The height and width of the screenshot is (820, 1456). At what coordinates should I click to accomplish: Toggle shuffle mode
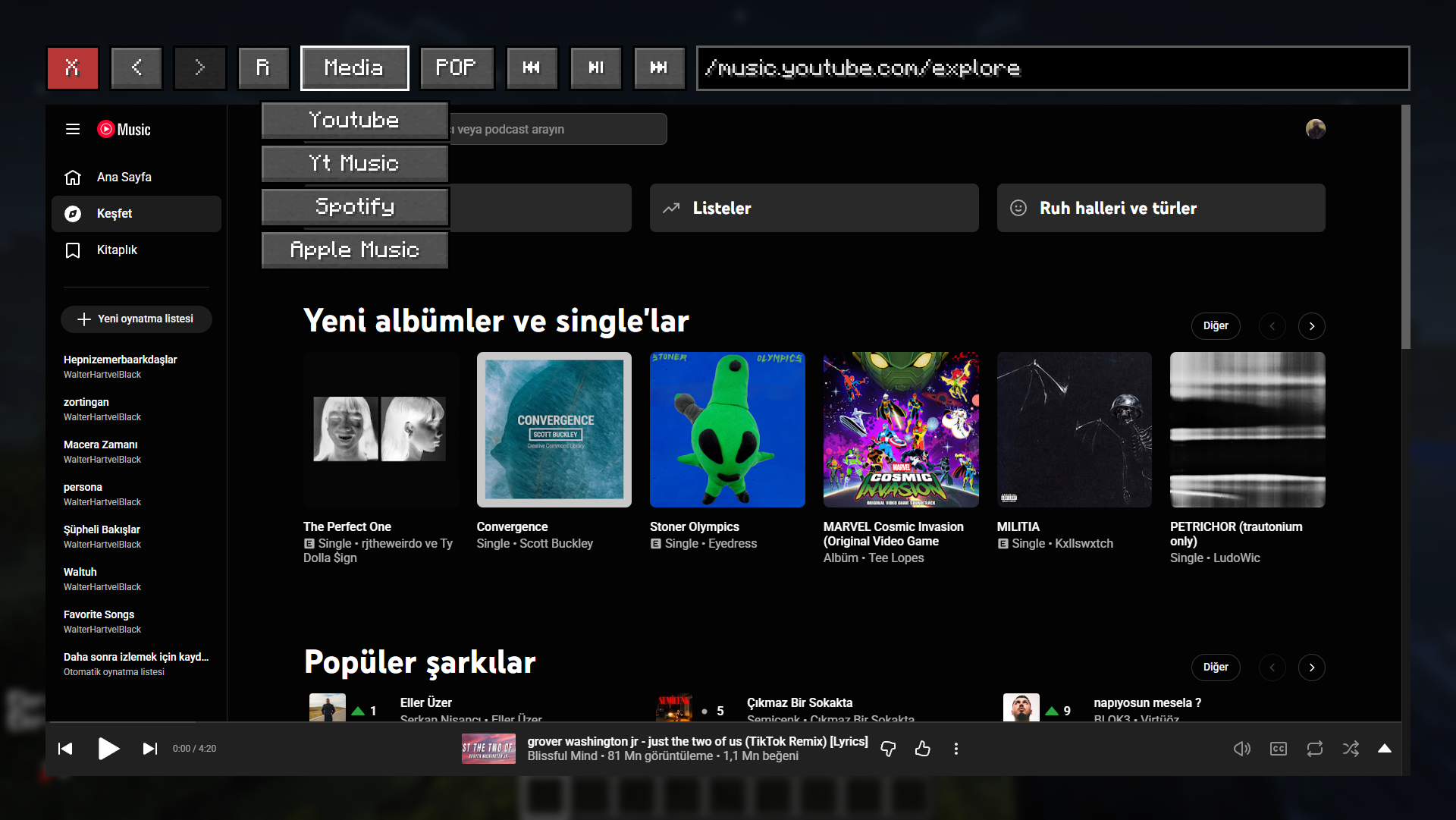pos(1351,749)
